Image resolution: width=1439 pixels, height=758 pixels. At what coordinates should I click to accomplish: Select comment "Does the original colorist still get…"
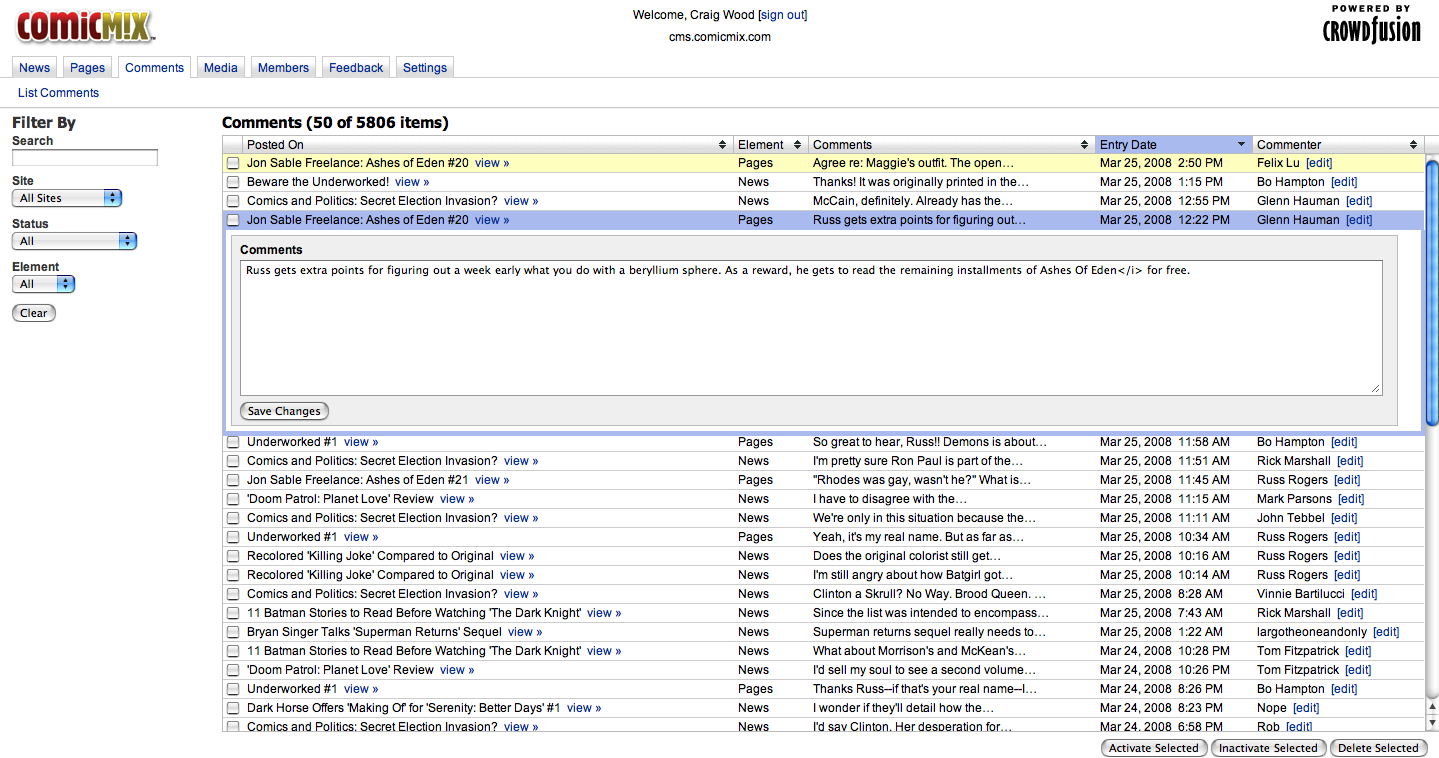[x=907, y=556]
